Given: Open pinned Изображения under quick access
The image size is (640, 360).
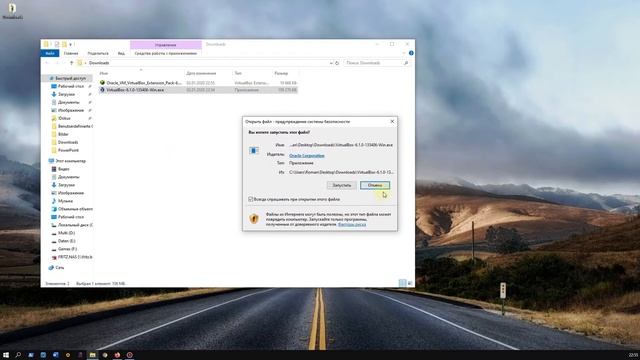Looking at the screenshot, I should [71, 110].
